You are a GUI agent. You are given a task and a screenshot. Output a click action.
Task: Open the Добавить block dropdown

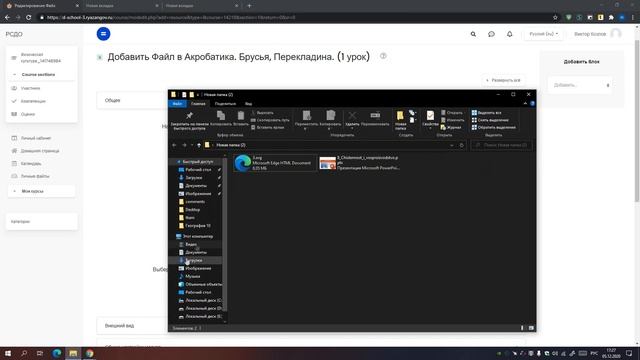pos(581,85)
